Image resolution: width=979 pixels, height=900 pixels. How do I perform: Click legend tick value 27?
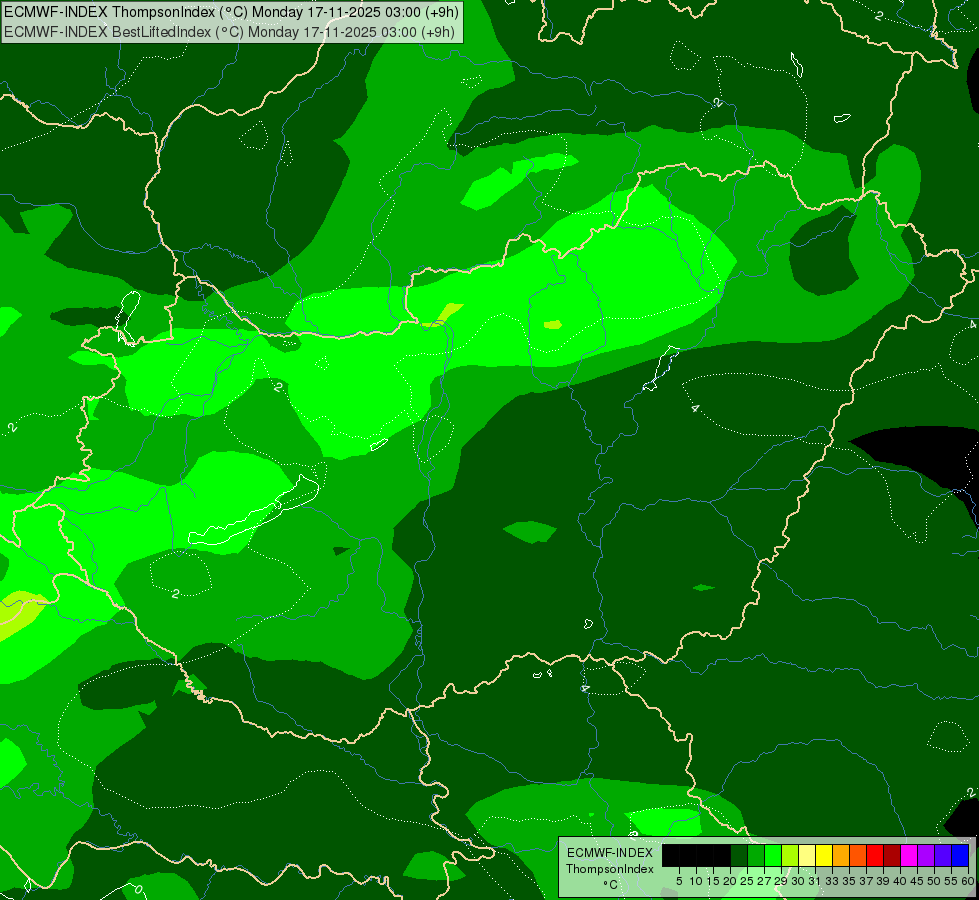pos(764,881)
